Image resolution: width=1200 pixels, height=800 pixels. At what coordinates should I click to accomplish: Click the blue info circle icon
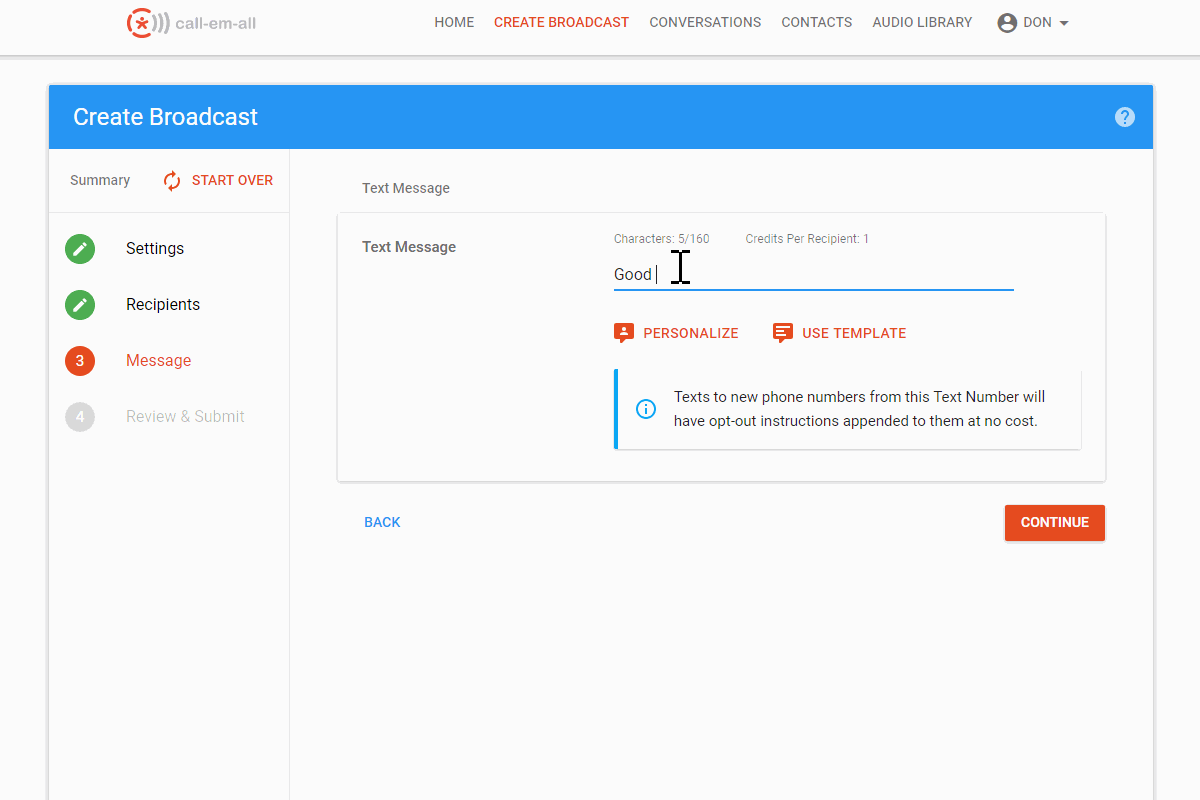click(x=645, y=409)
